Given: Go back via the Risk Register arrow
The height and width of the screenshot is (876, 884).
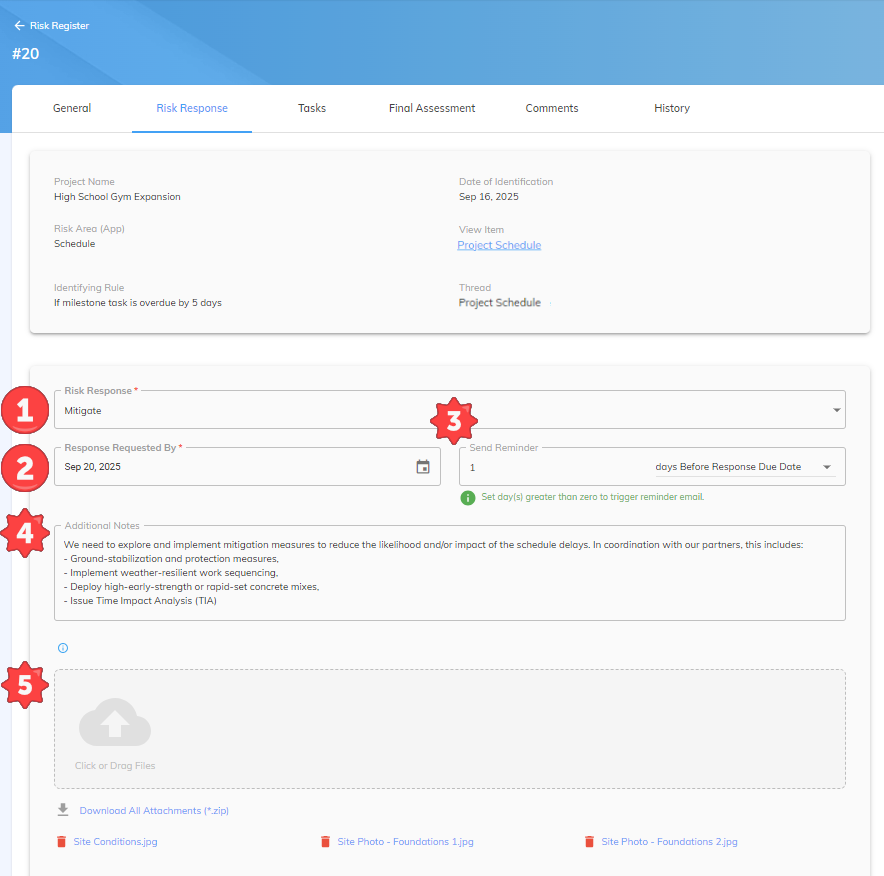Looking at the screenshot, I should (19, 25).
